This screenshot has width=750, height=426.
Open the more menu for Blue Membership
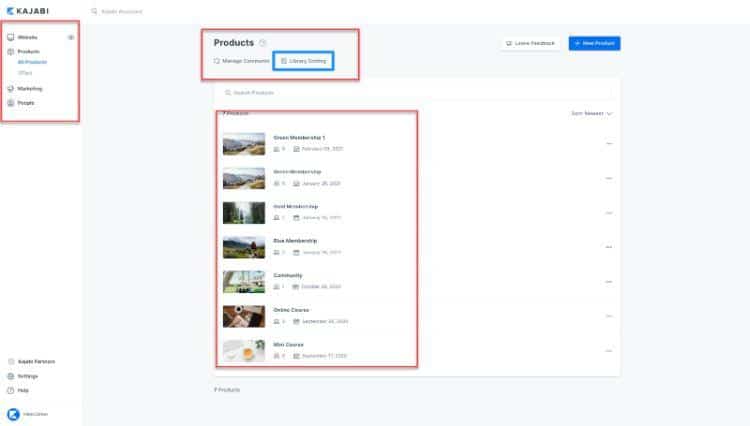[x=609, y=247]
